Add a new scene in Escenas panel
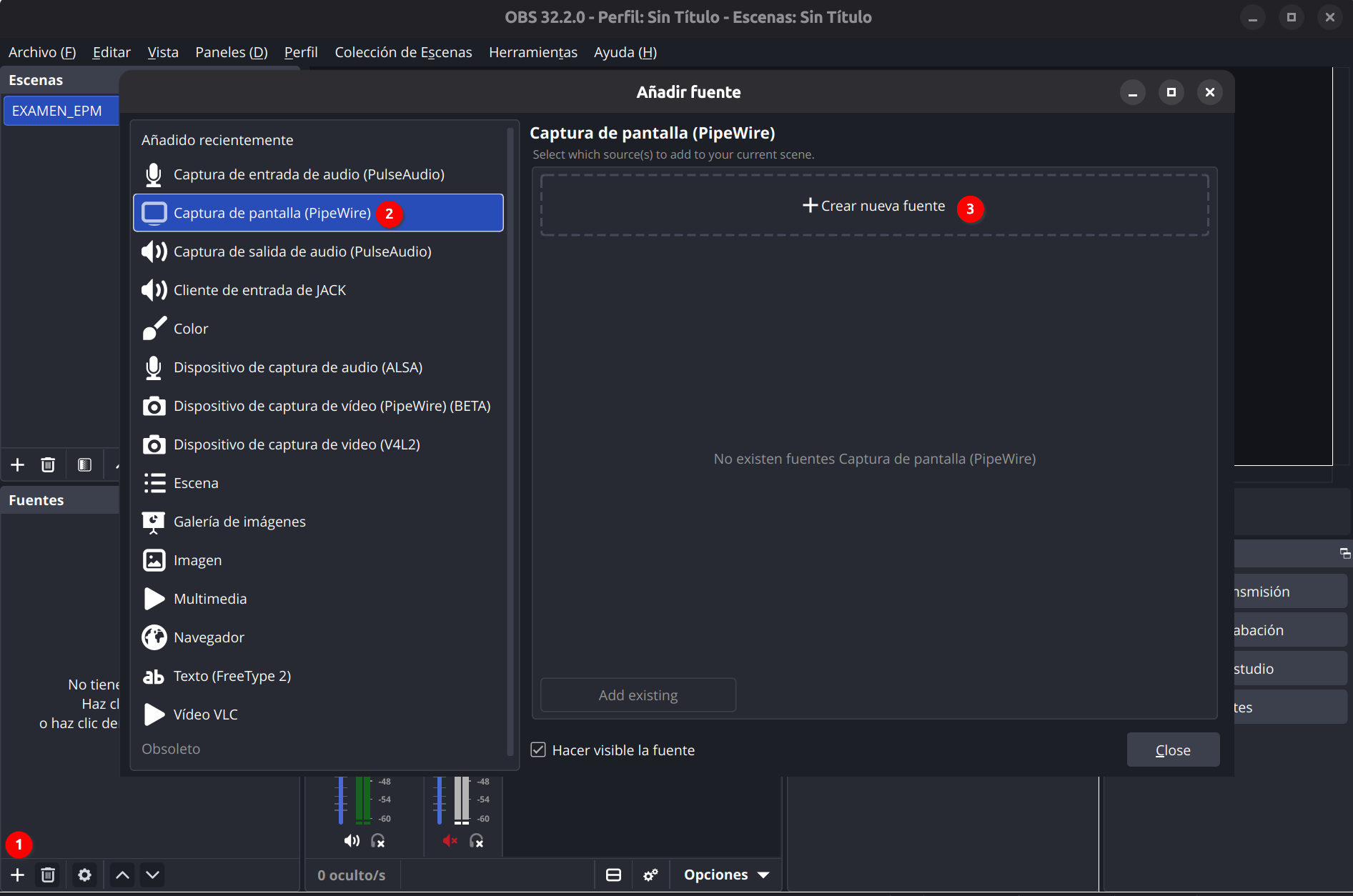The height and width of the screenshot is (896, 1353). (x=18, y=465)
